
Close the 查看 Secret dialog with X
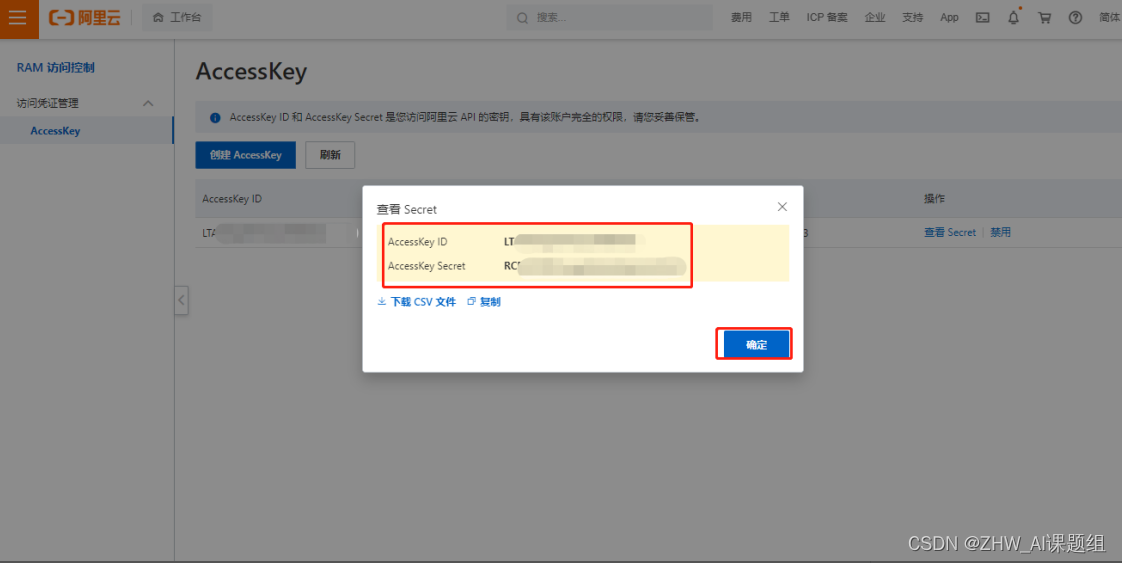coord(782,207)
